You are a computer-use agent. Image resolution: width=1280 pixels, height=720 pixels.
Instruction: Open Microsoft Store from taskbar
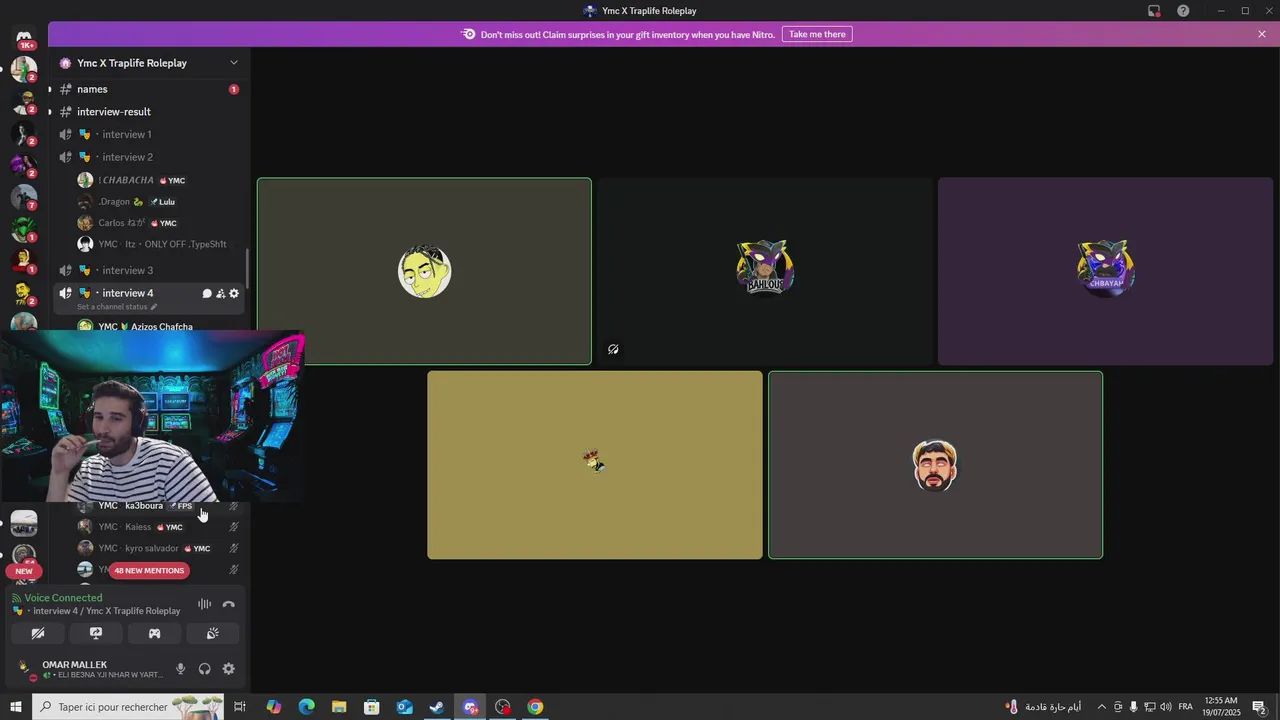371,707
